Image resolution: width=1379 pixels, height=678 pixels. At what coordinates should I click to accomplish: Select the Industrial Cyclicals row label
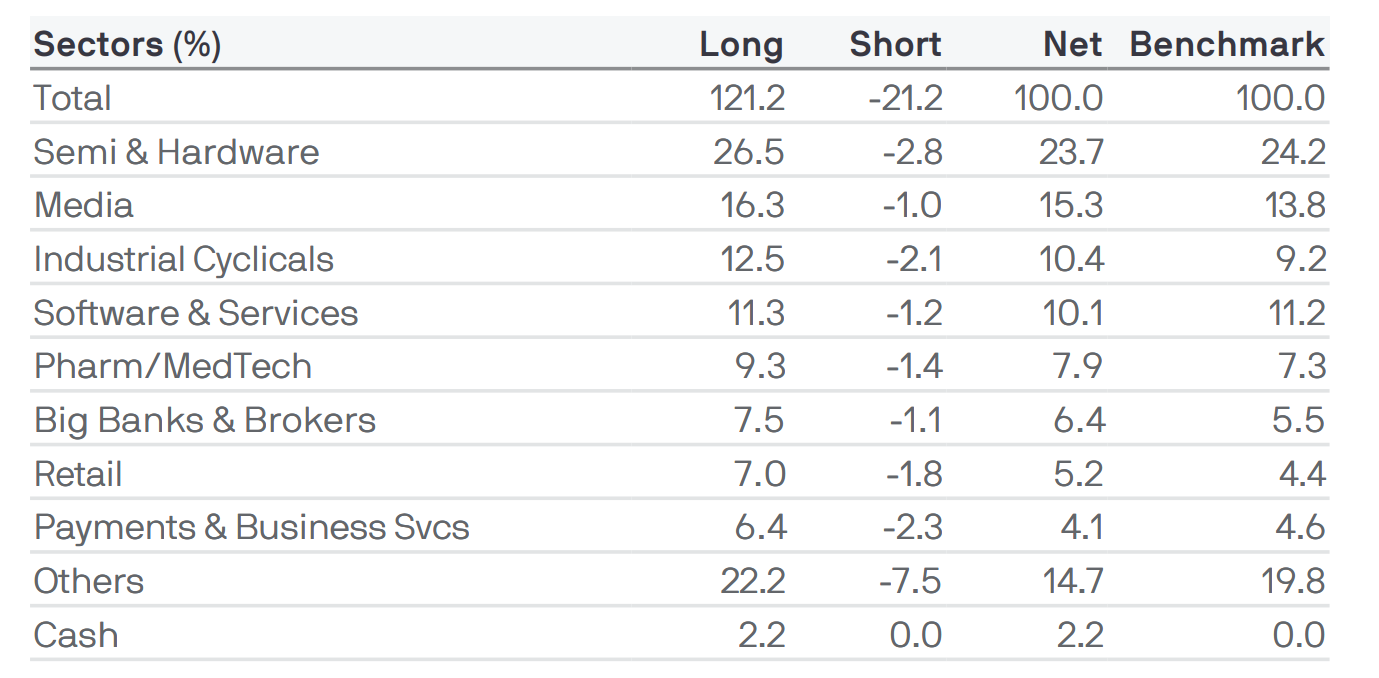(x=183, y=259)
